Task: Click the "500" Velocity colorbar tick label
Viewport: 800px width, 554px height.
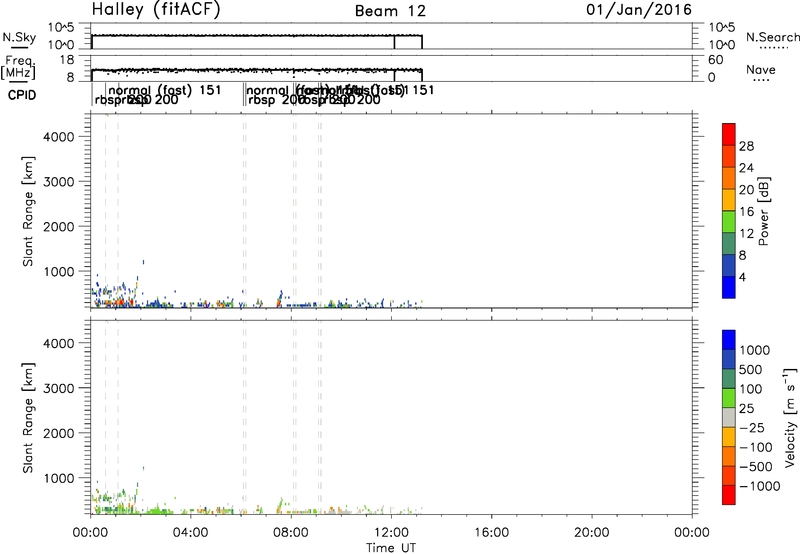Action: 753,370
